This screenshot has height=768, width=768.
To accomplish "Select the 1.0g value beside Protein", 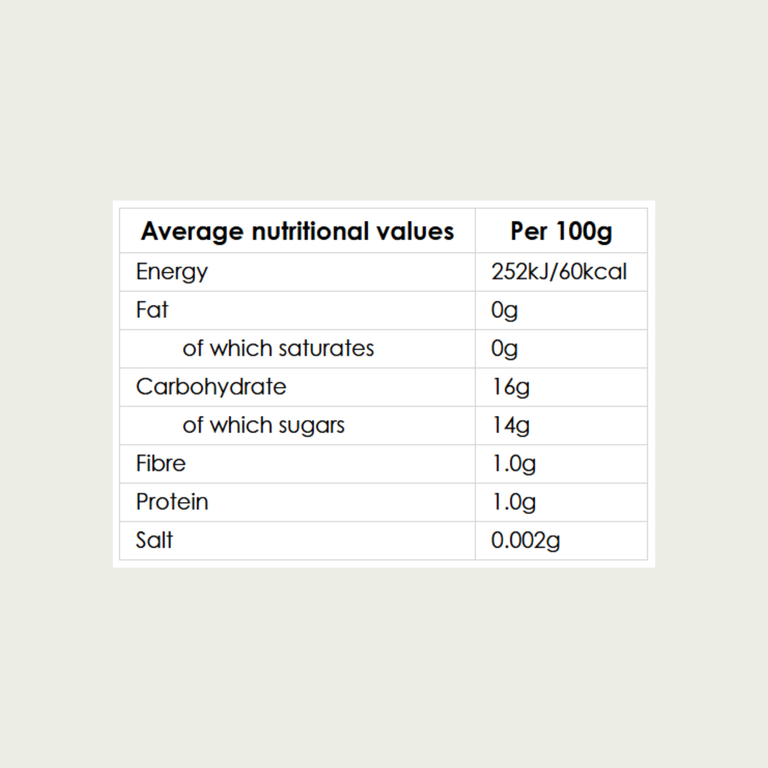I will pyautogui.click(x=514, y=503).
